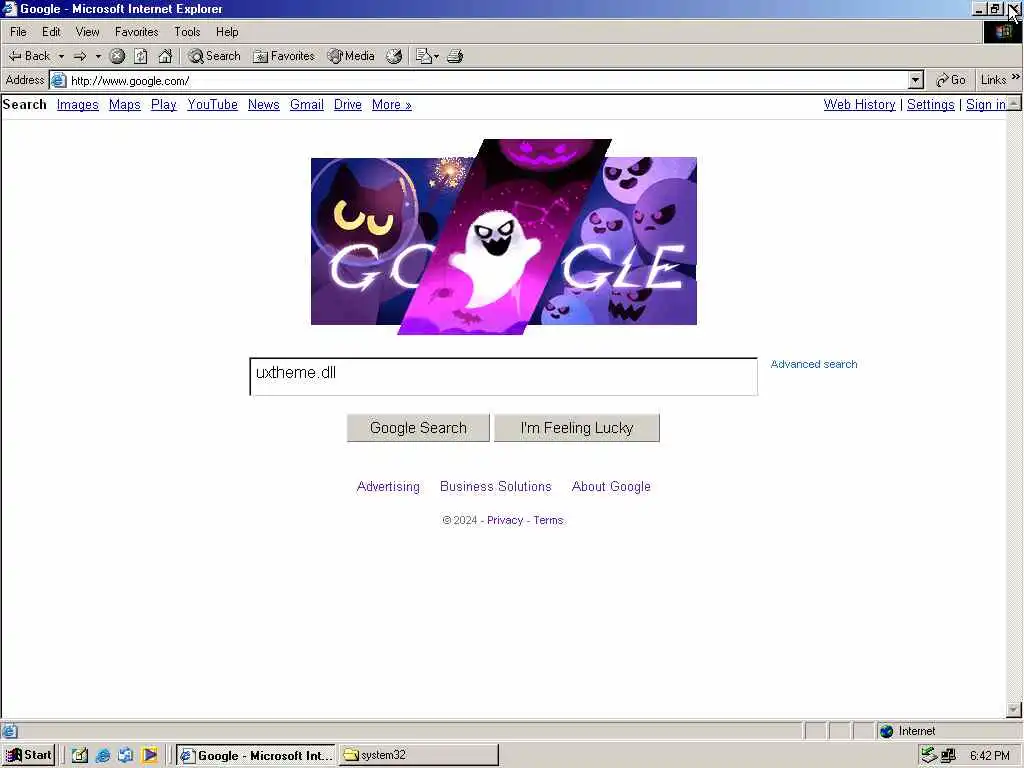Click the Mail toolbar icon
The height and width of the screenshot is (768, 1024).
(x=424, y=56)
